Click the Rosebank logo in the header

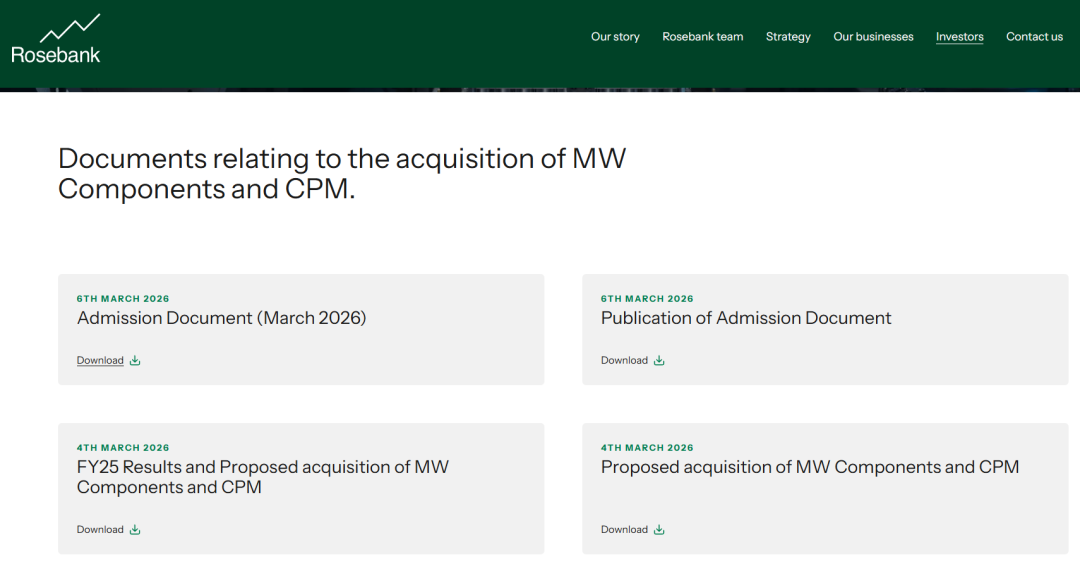pos(56,39)
